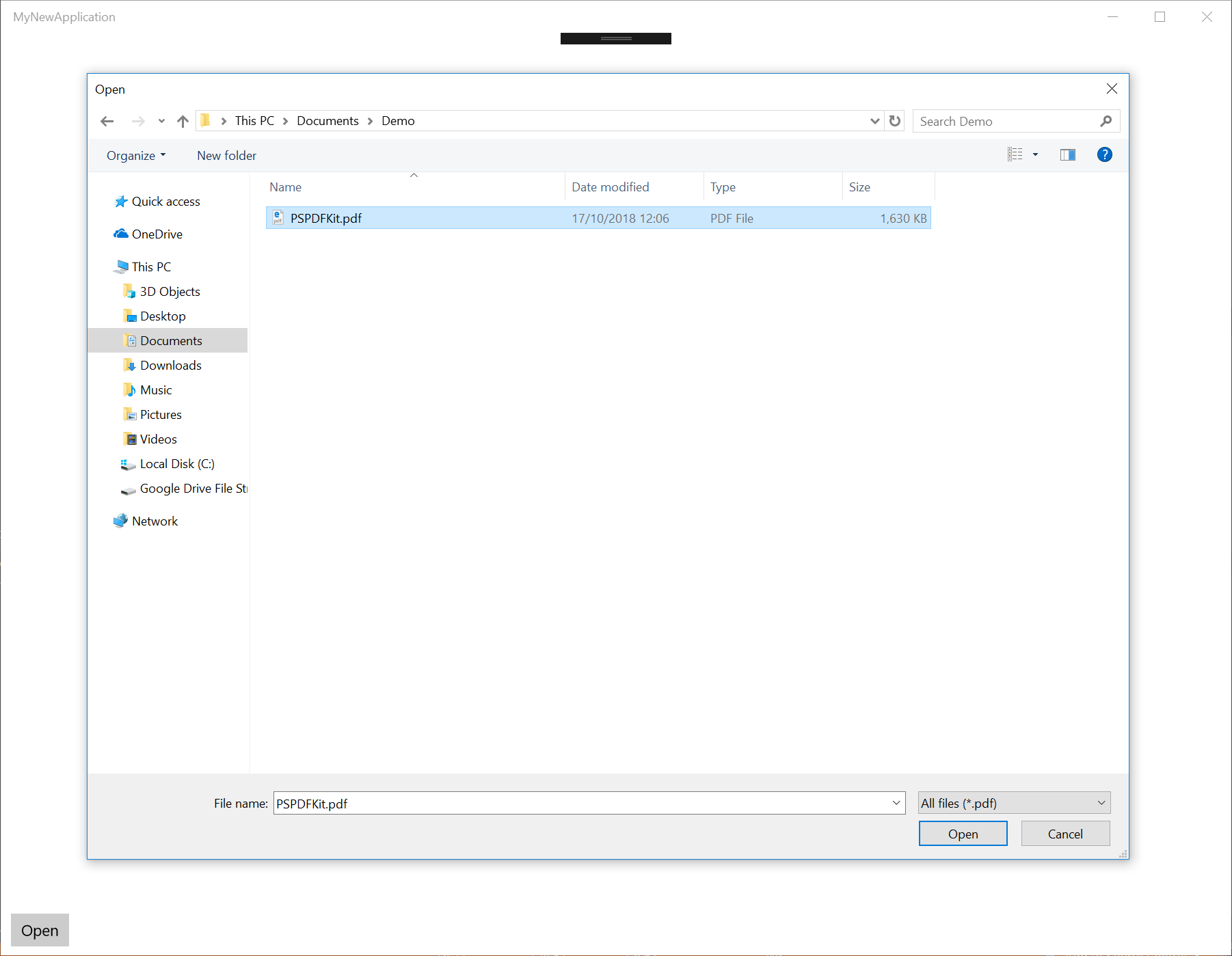This screenshot has width=1232, height=956.
Task: Click the change view layout icon
Action: point(1015,154)
